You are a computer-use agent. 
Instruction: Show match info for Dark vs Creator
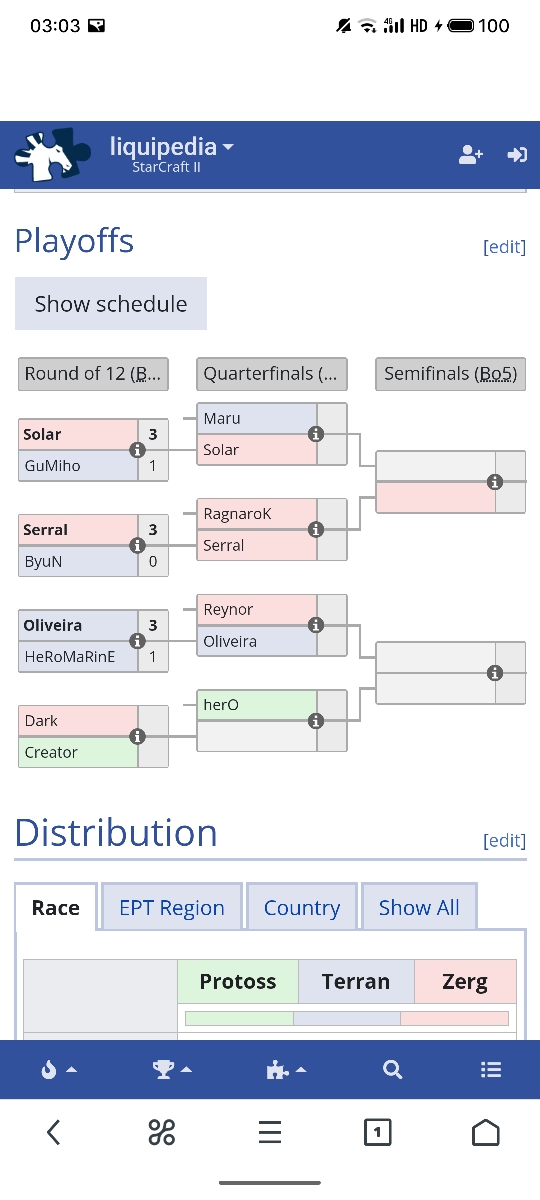138,736
